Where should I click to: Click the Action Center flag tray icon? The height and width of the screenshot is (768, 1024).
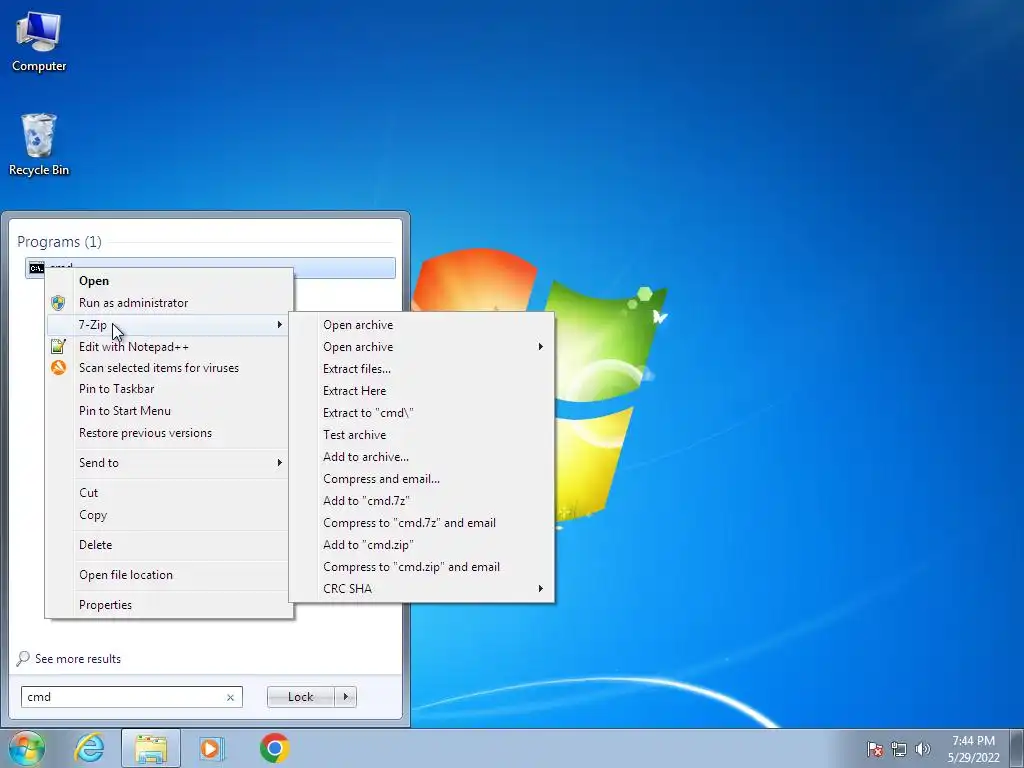[874, 749]
